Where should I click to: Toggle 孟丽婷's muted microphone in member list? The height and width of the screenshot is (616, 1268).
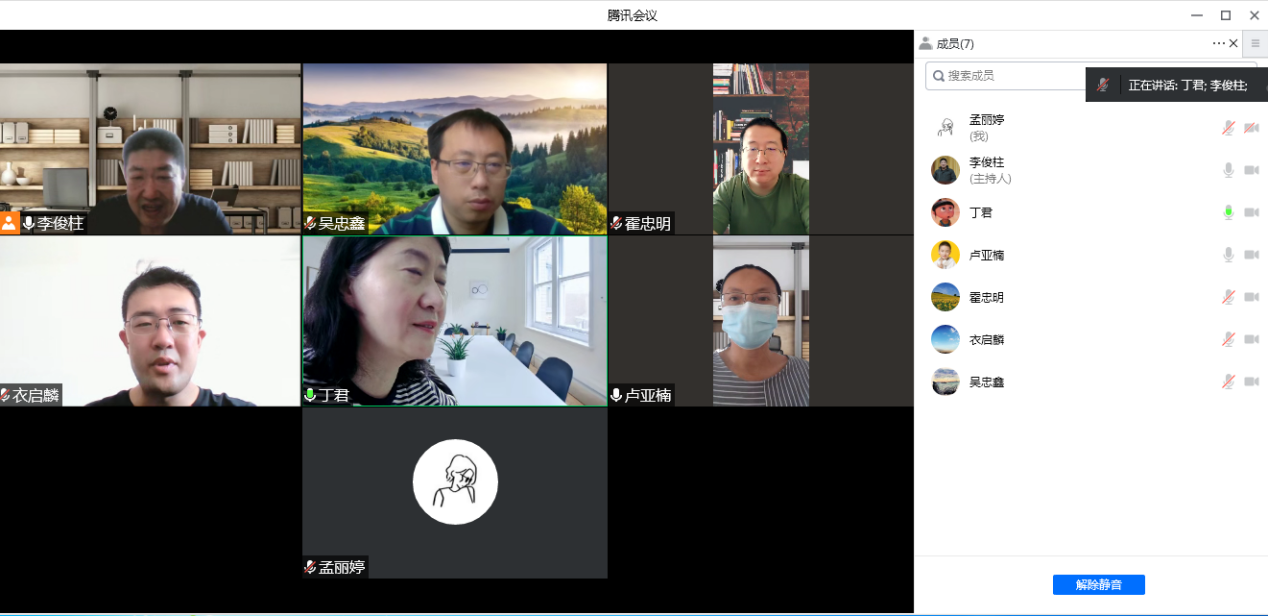(x=1228, y=128)
